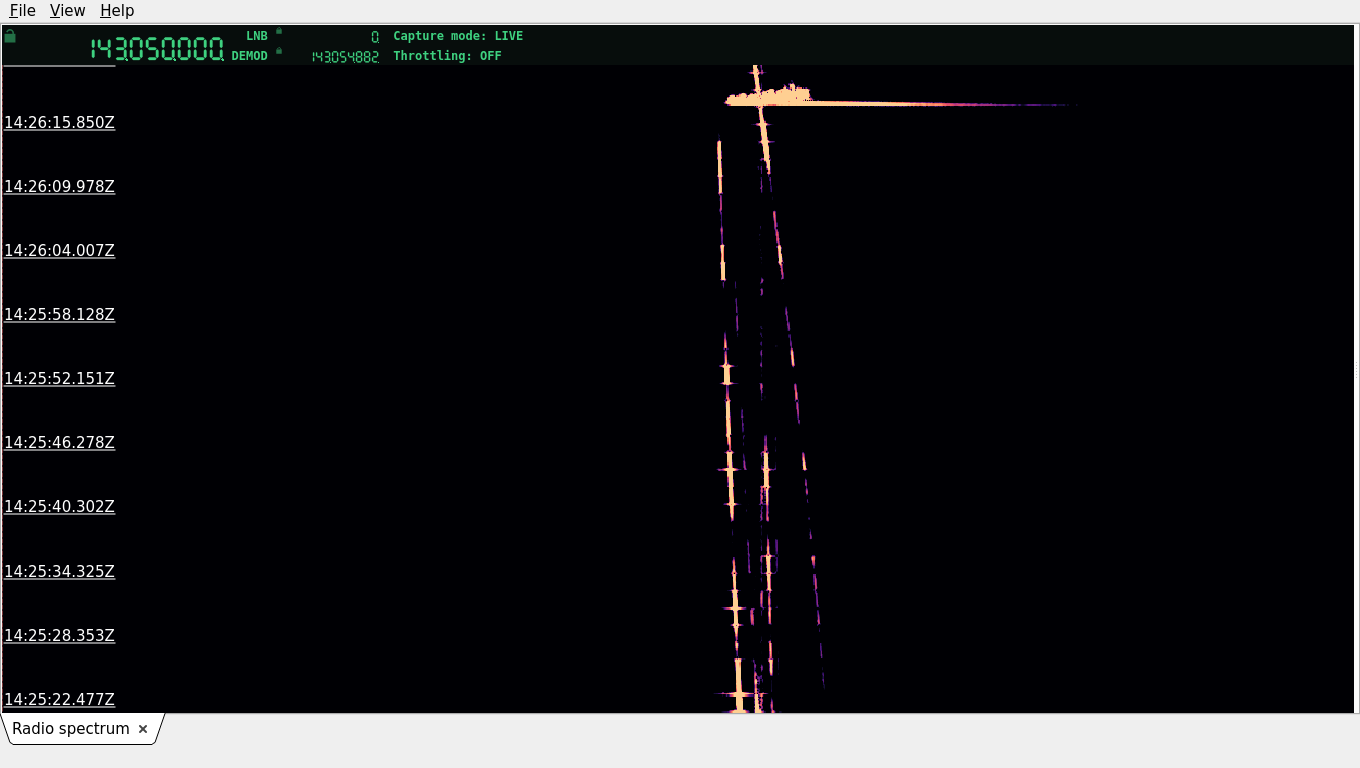This screenshot has height=768, width=1360.
Task: Click the 14:26:04.007Z waterfall timestamp
Action: pos(60,251)
